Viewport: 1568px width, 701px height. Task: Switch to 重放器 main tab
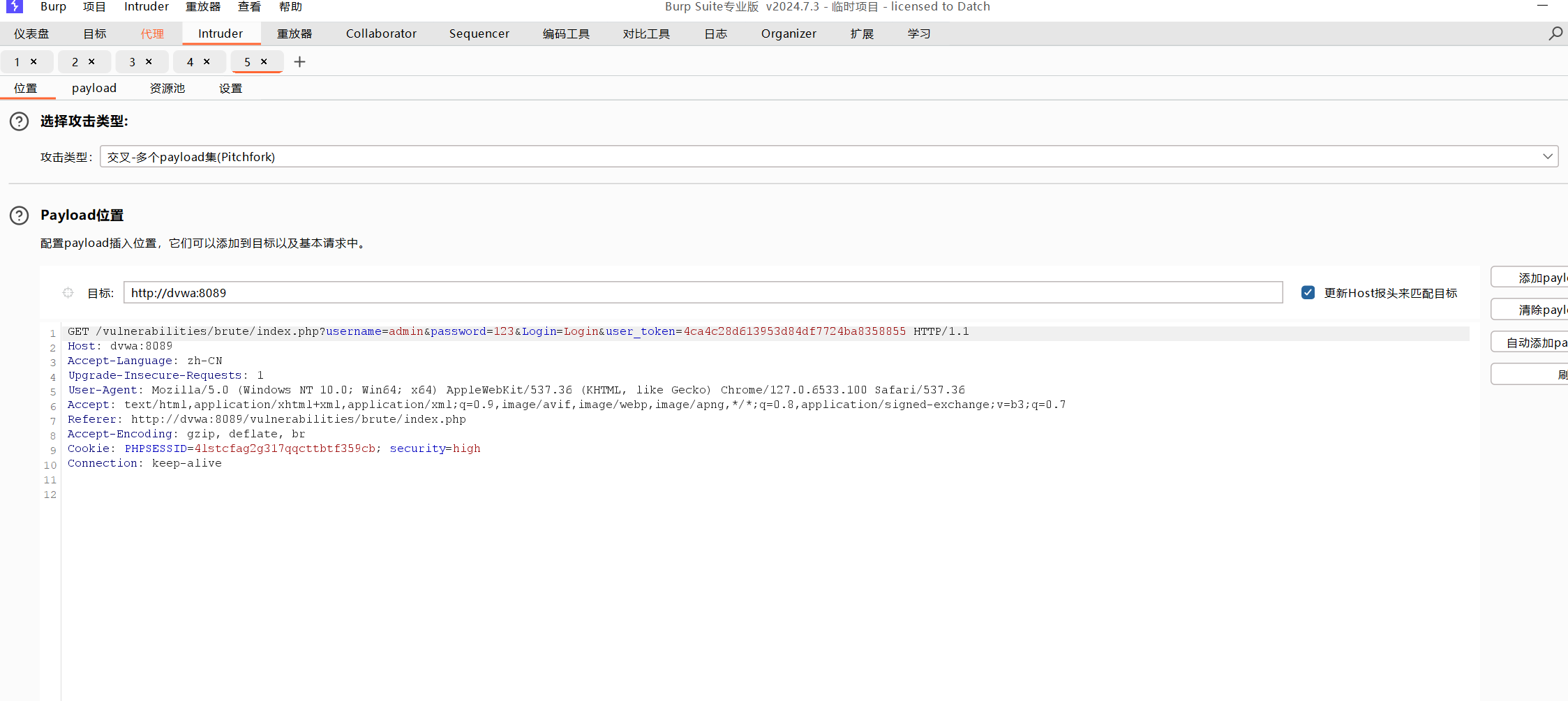[x=294, y=33]
